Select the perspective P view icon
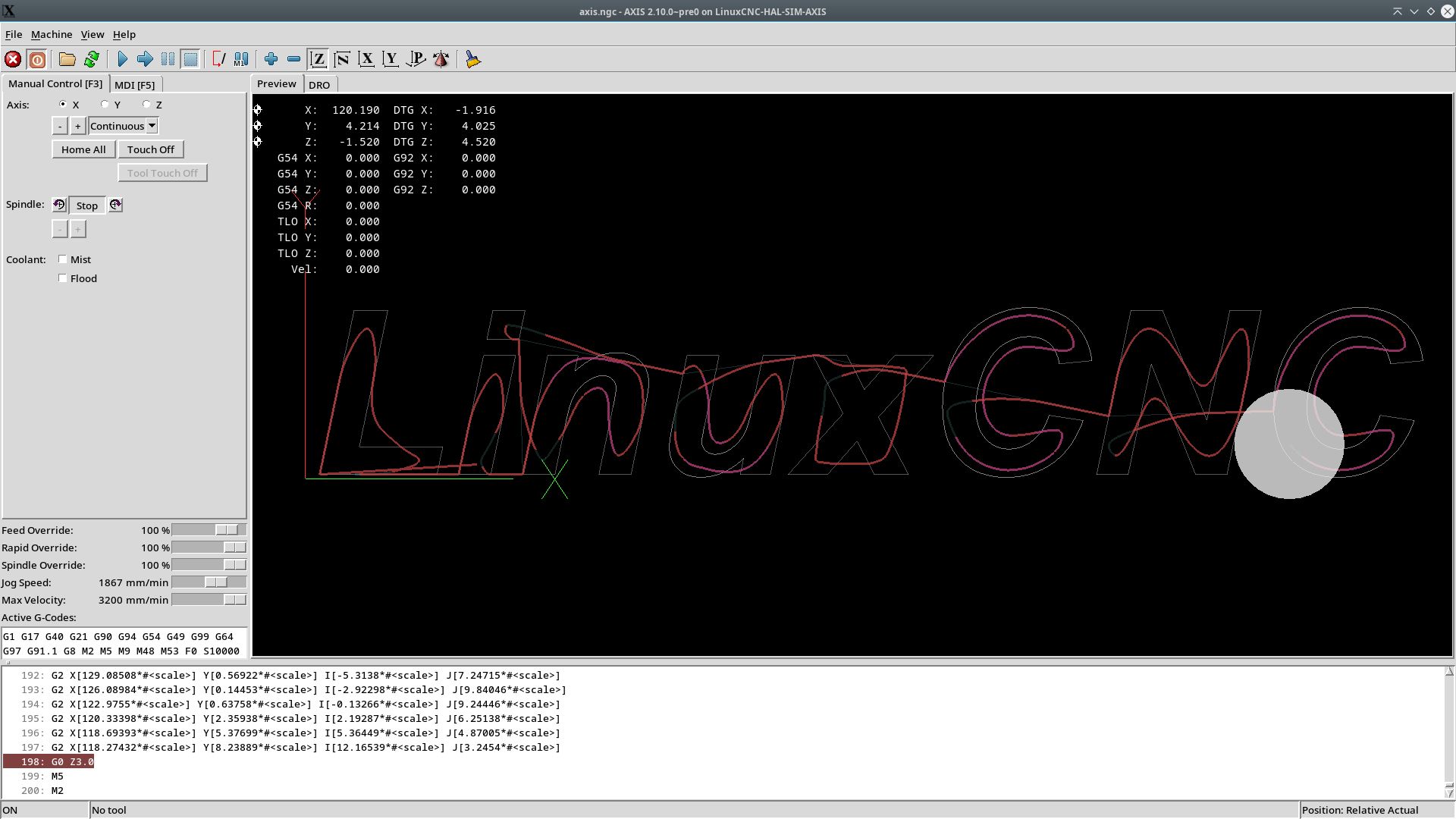The width and height of the screenshot is (1456, 819). point(416,59)
